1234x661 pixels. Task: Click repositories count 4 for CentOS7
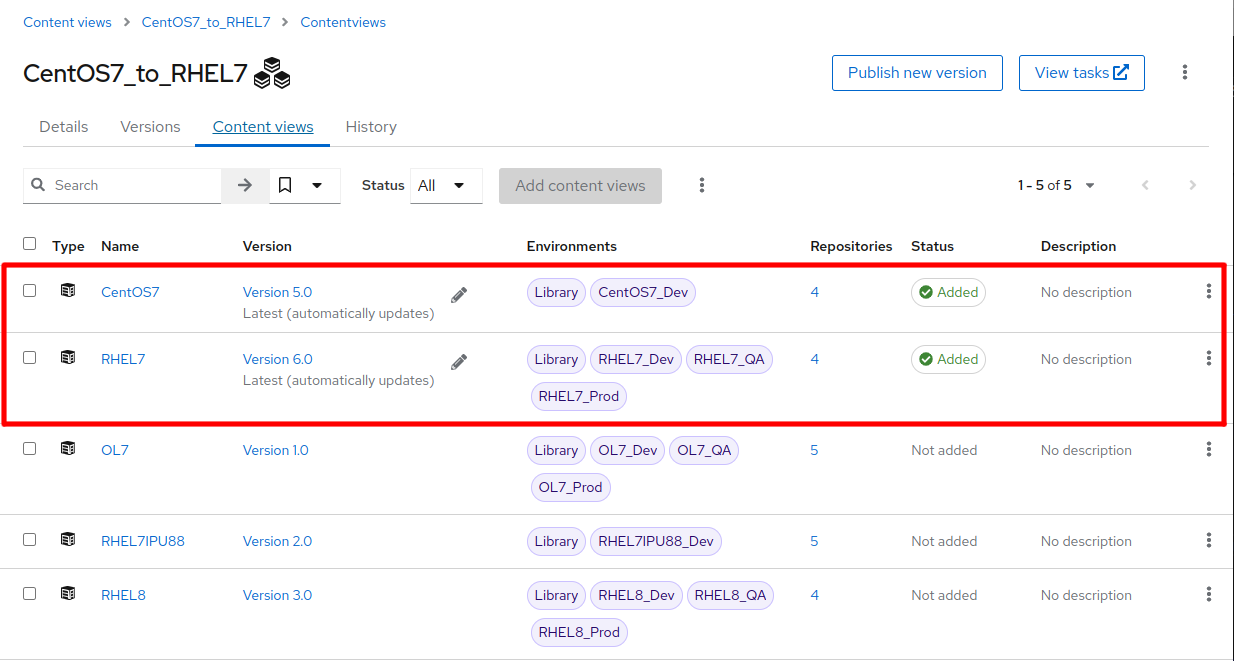[815, 292]
